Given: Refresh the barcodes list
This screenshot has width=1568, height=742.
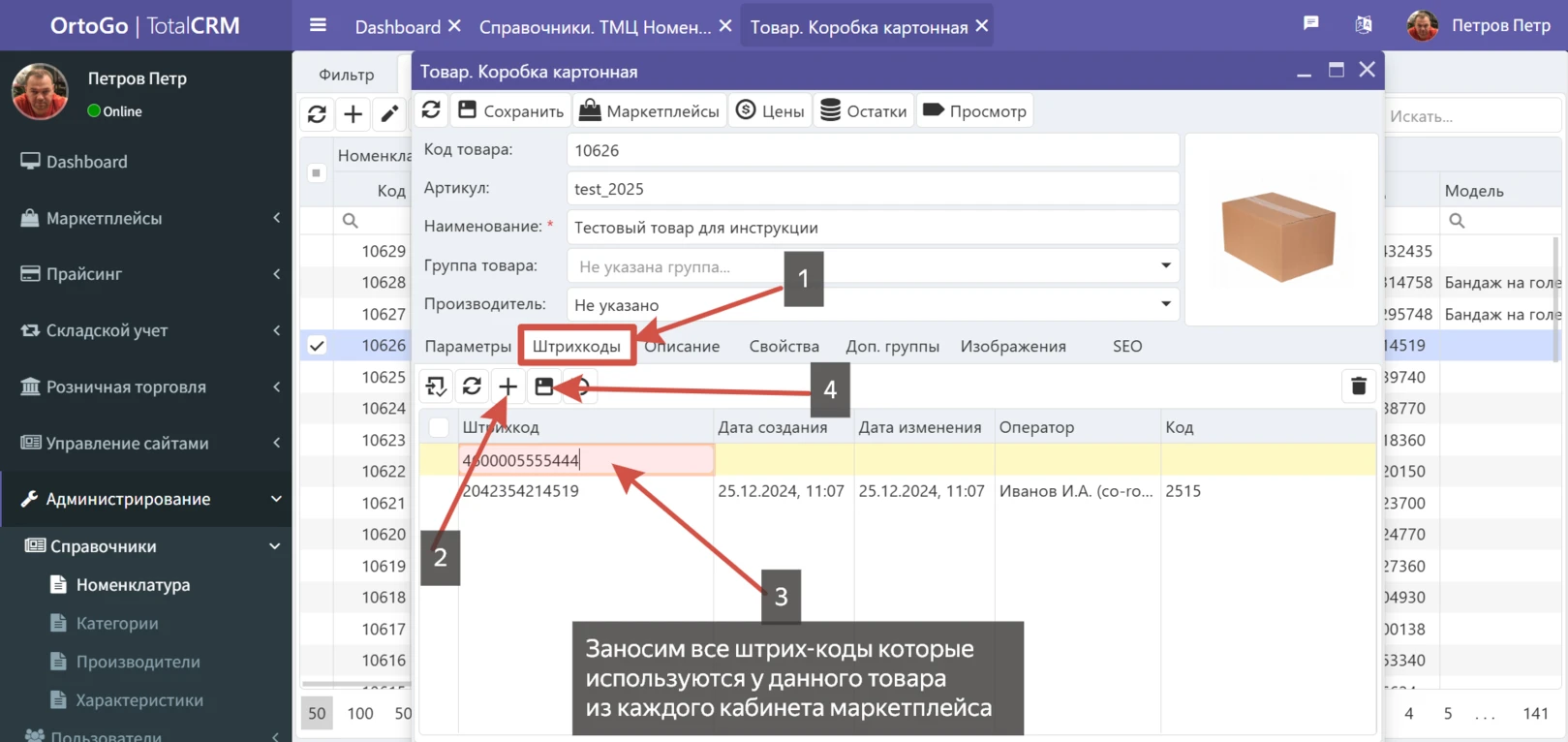Looking at the screenshot, I should [472, 386].
